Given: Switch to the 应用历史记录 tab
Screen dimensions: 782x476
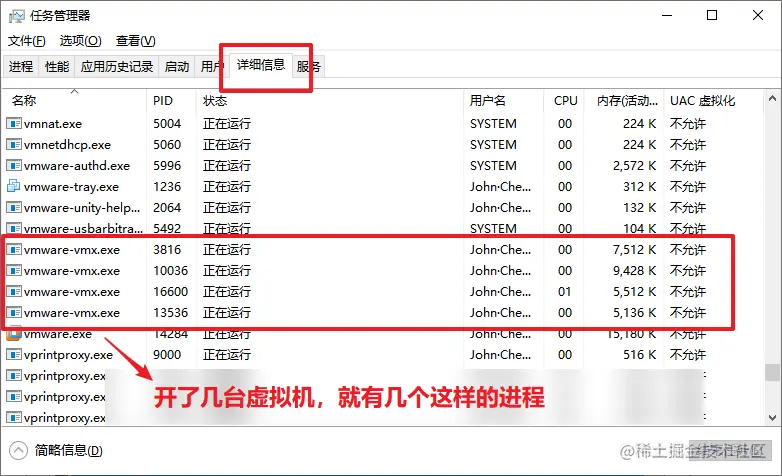Looking at the screenshot, I should (x=117, y=66).
